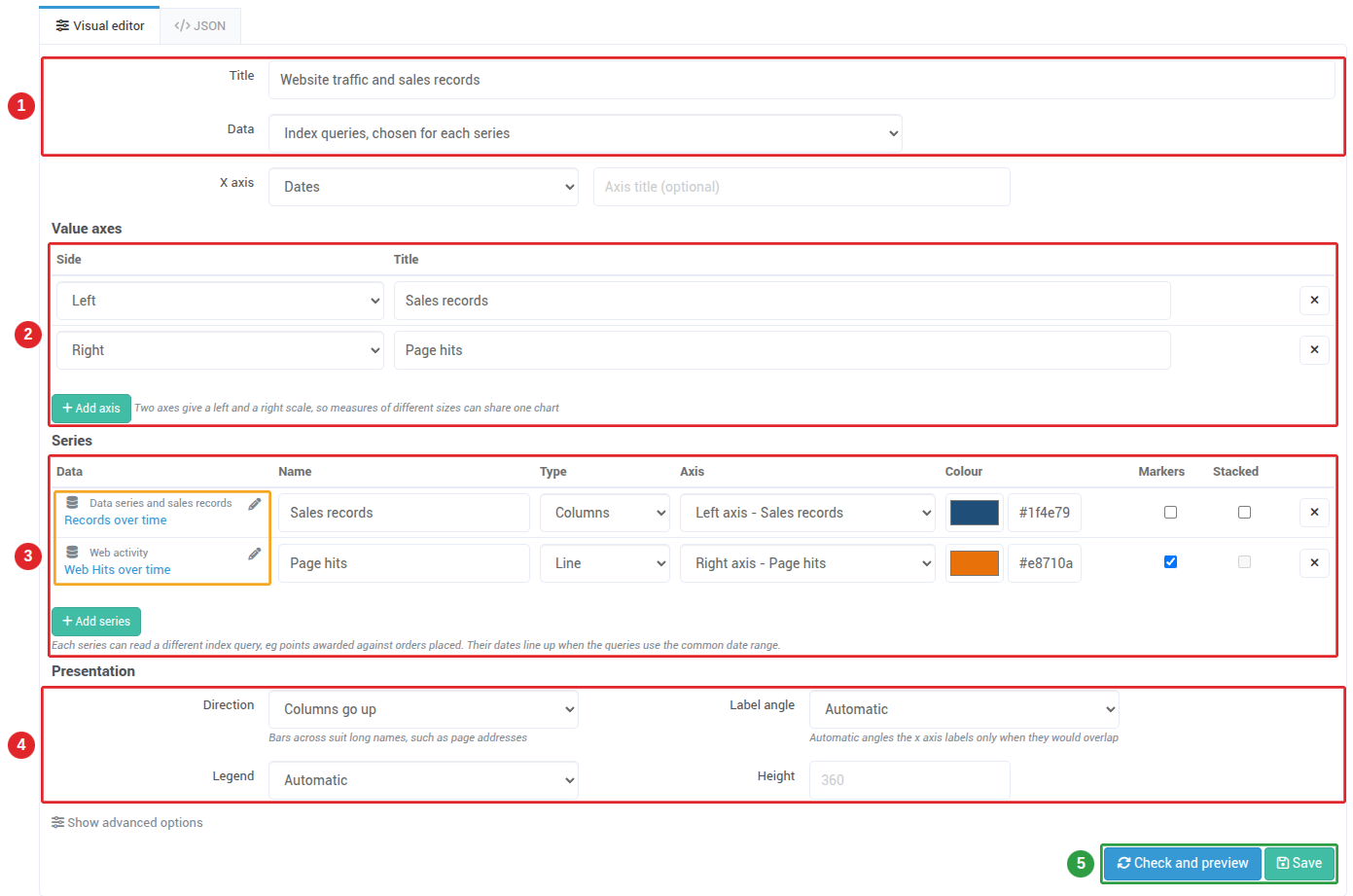Click the #1f4e79 colour hex field

[x=1045, y=513]
